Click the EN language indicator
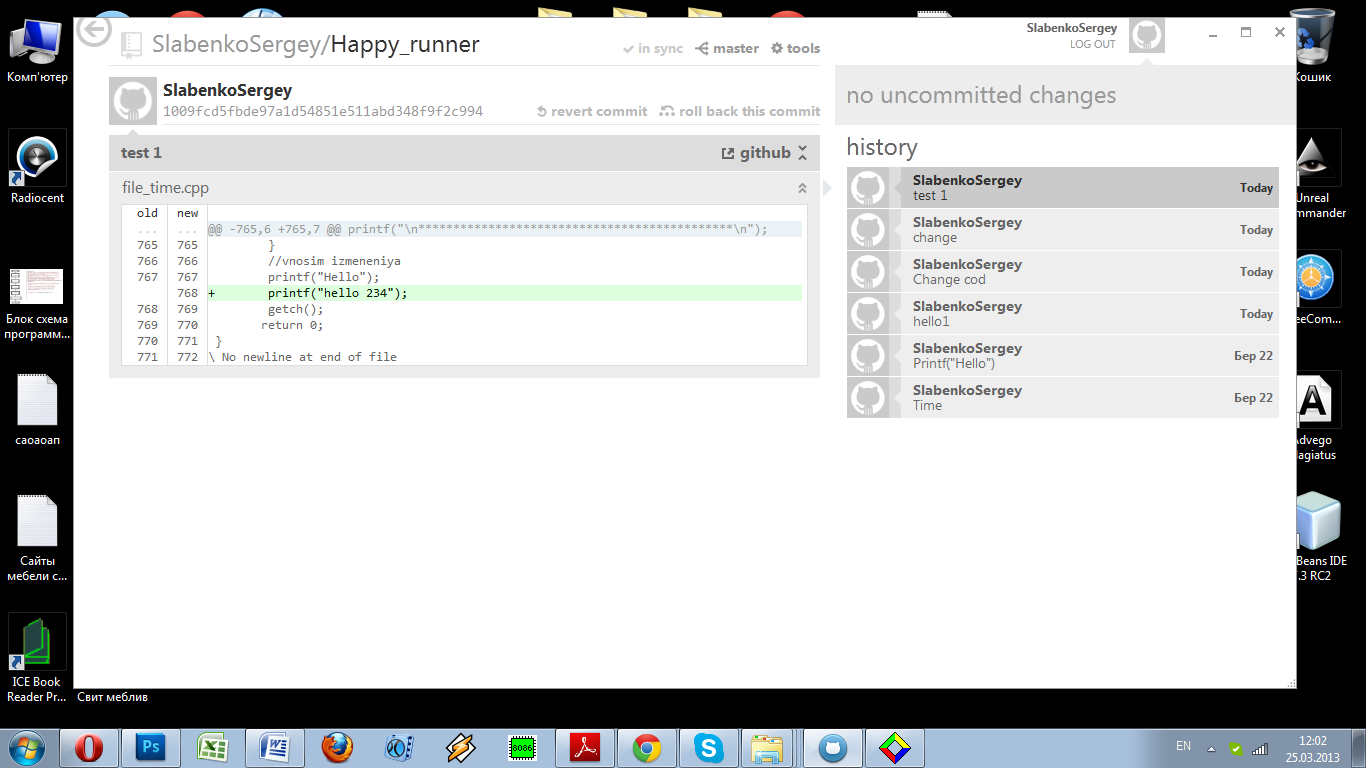Image resolution: width=1366 pixels, height=768 pixels. (1183, 746)
